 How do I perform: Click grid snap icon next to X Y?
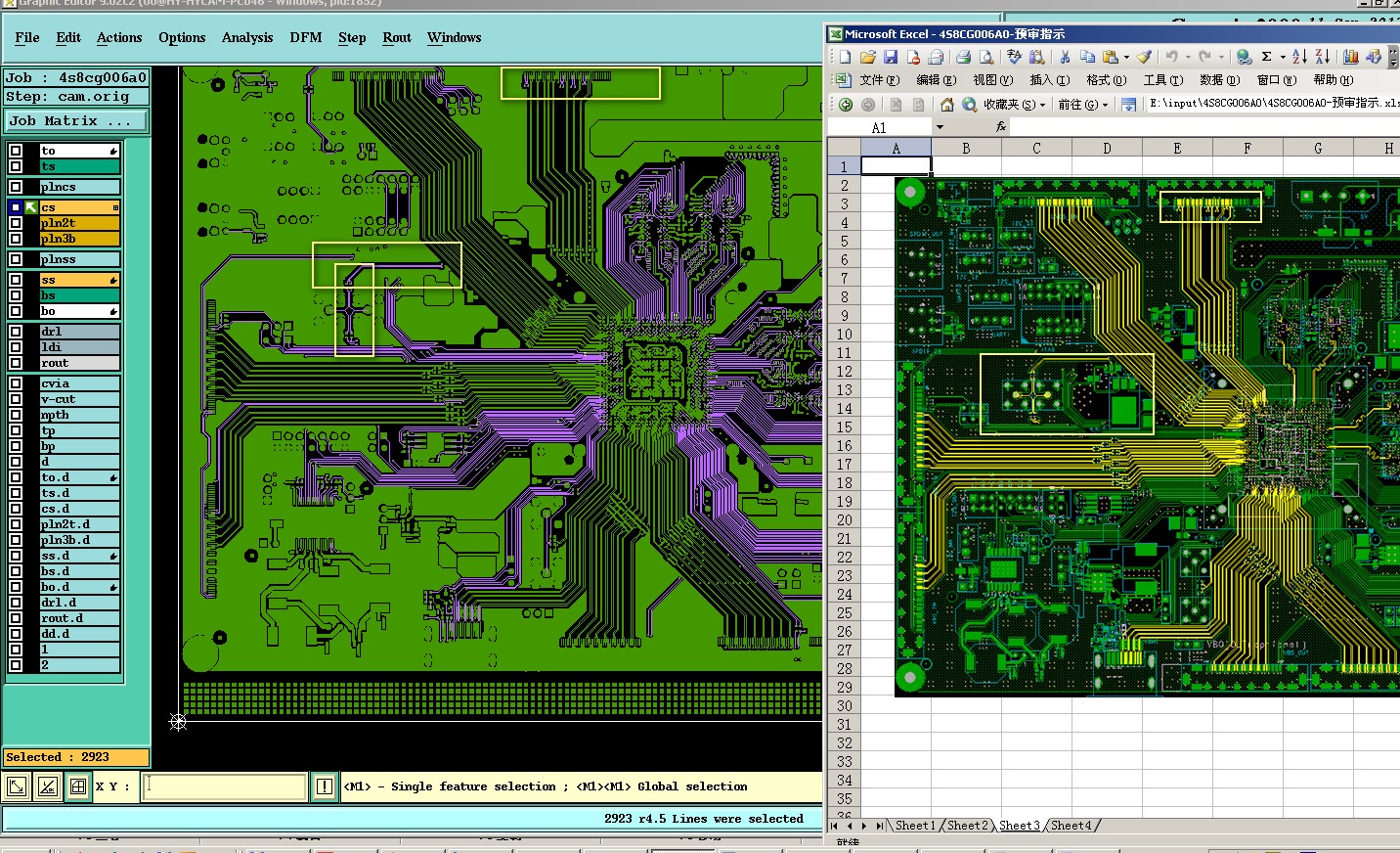click(x=77, y=786)
